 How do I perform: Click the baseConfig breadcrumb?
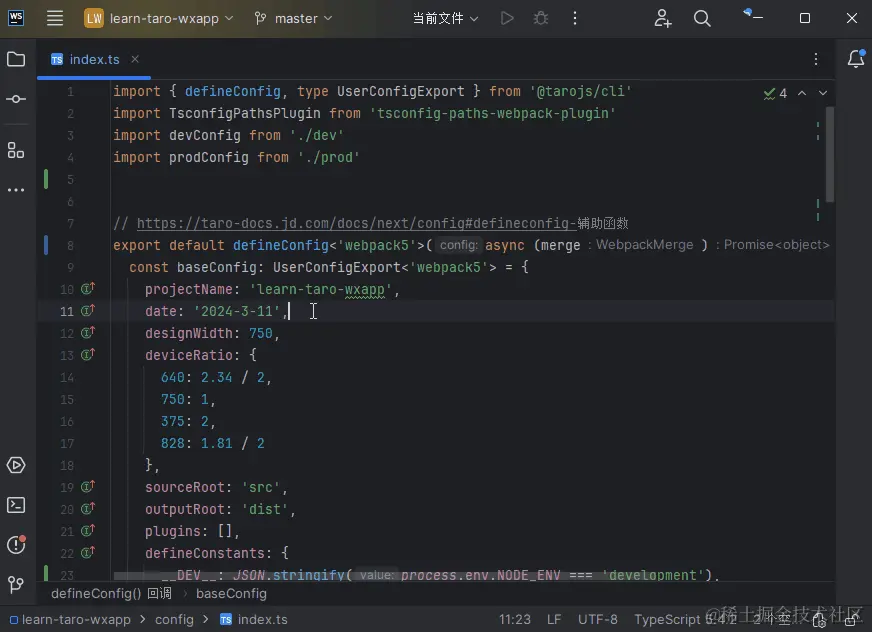pyautogui.click(x=231, y=594)
